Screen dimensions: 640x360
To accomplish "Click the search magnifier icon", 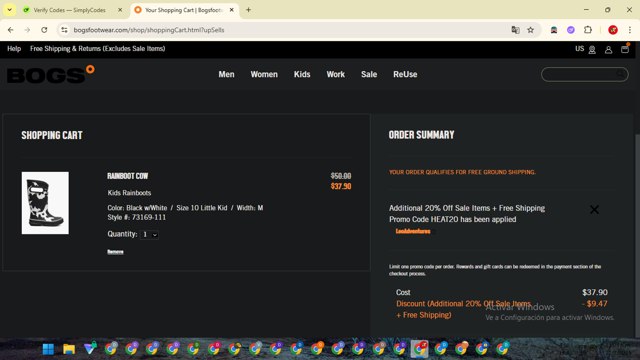I will coord(620,74).
